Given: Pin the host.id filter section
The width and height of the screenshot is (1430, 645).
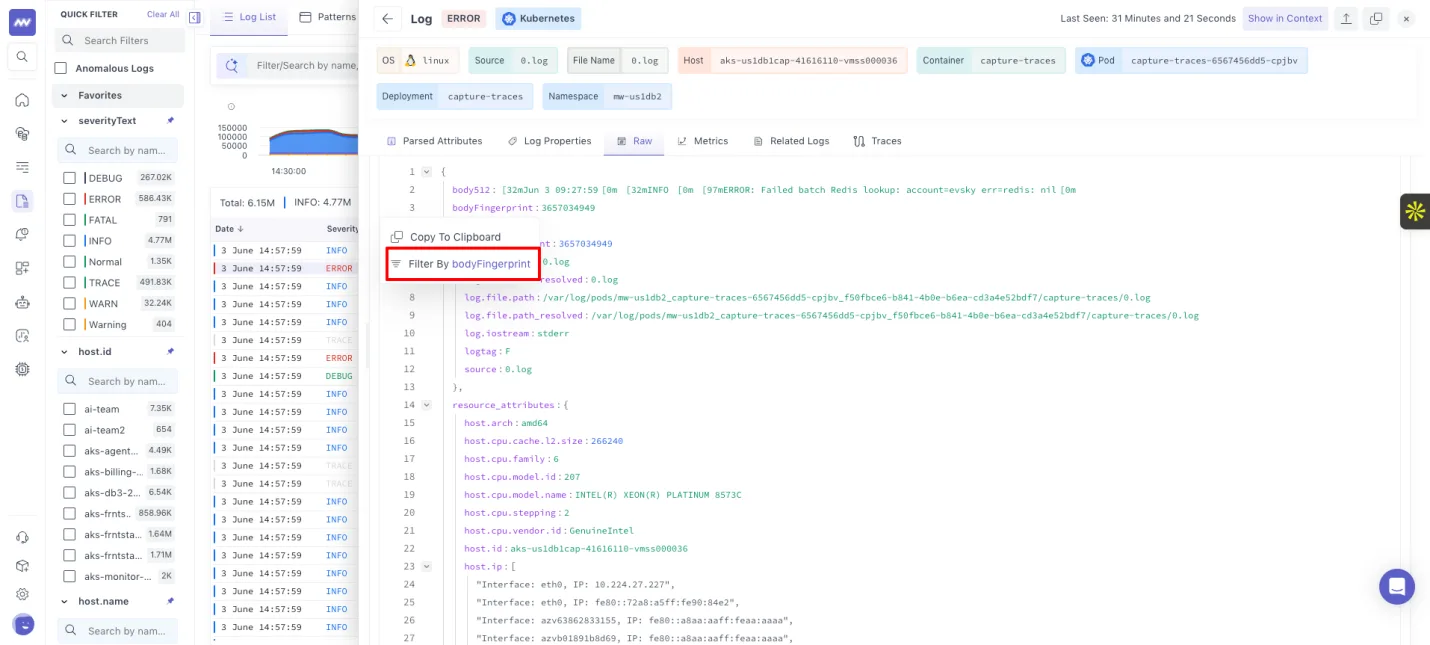Looking at the screenshot, I should [x=170, y=351].
